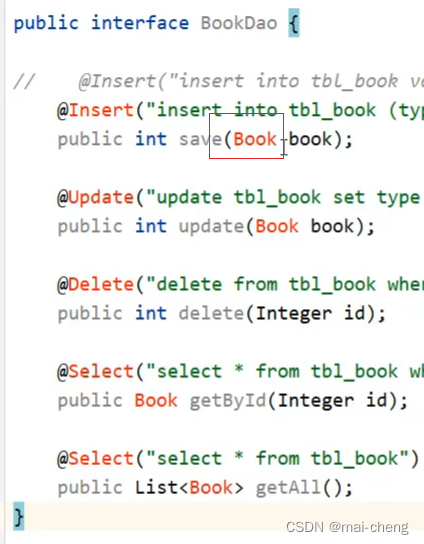Click Book return type of getById

coord(156,401)
